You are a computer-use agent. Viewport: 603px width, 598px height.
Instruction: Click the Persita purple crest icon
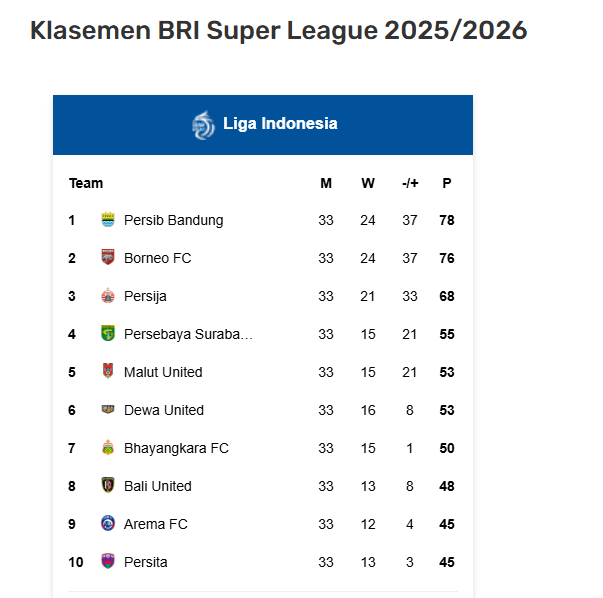coord(108,561)
